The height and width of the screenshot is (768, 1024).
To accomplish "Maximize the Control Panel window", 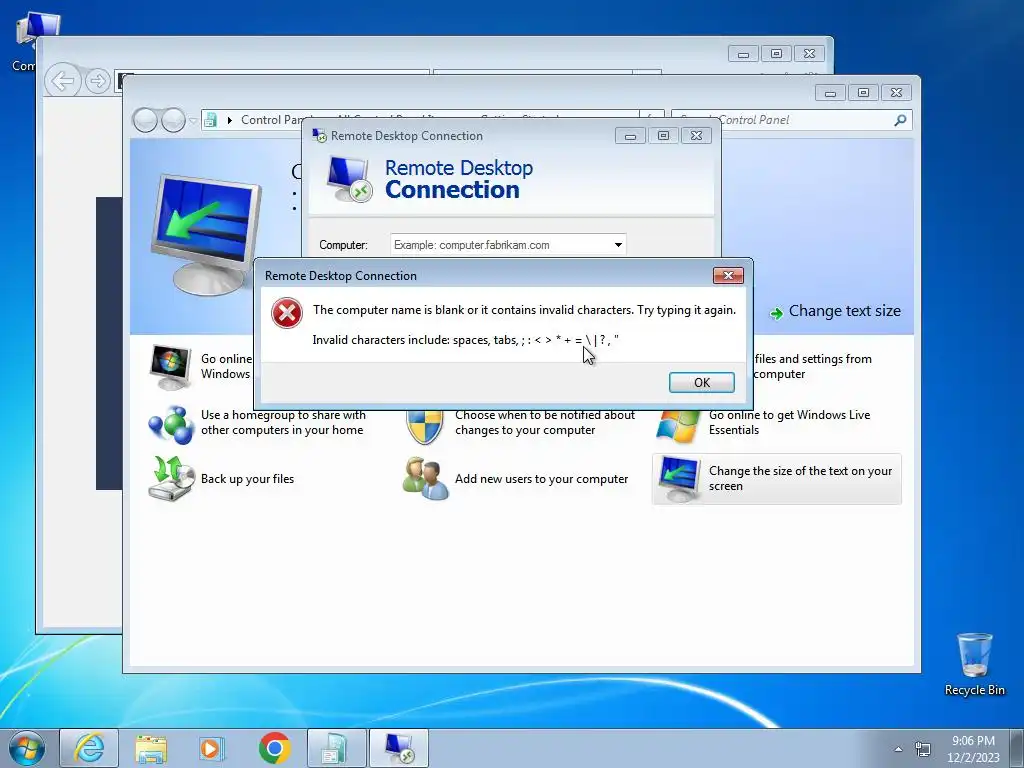I will coord(863,93).
